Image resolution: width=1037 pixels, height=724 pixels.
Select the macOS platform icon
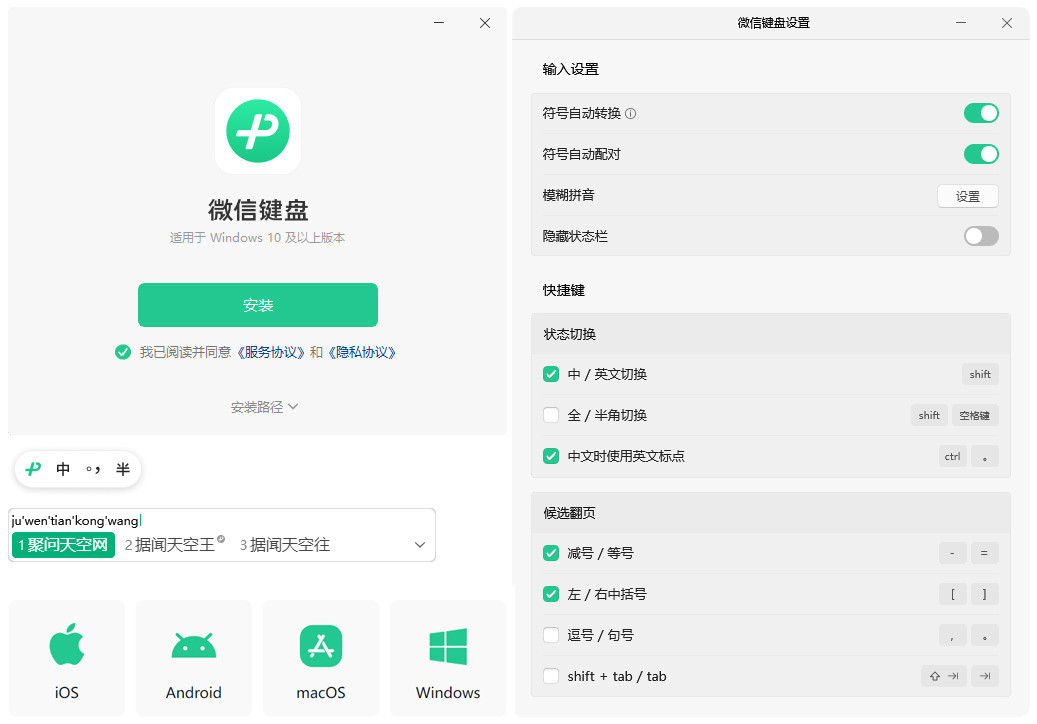coord(320,647)
